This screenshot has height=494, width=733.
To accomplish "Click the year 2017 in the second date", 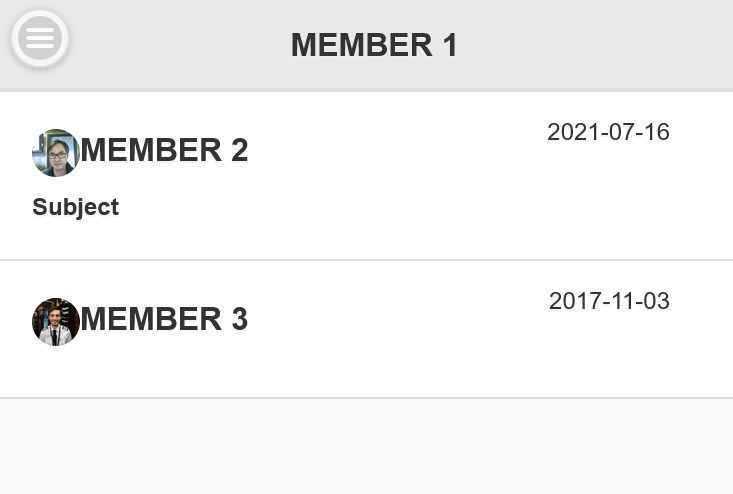I will [572, 301].
